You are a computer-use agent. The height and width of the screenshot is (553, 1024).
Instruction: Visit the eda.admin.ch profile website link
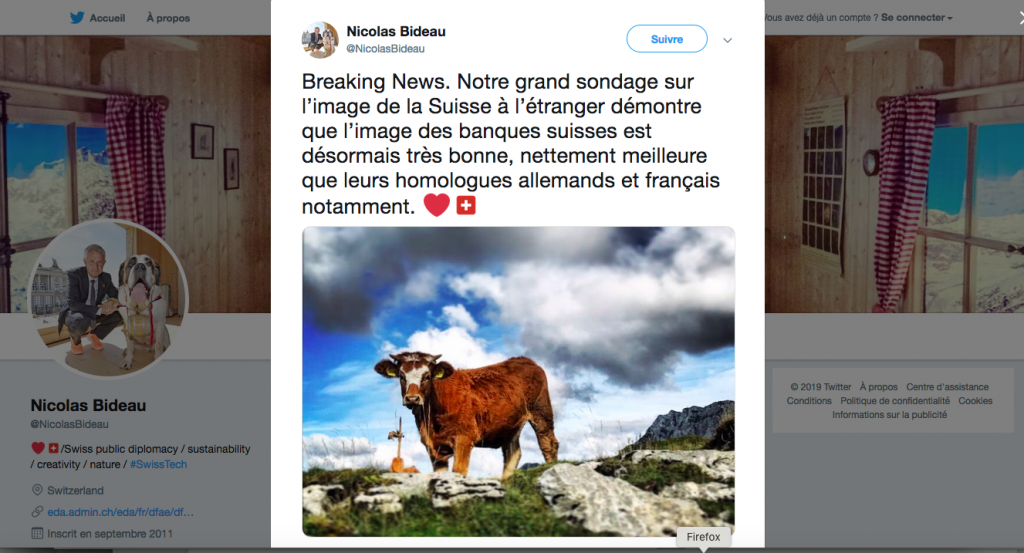(120, 512)
